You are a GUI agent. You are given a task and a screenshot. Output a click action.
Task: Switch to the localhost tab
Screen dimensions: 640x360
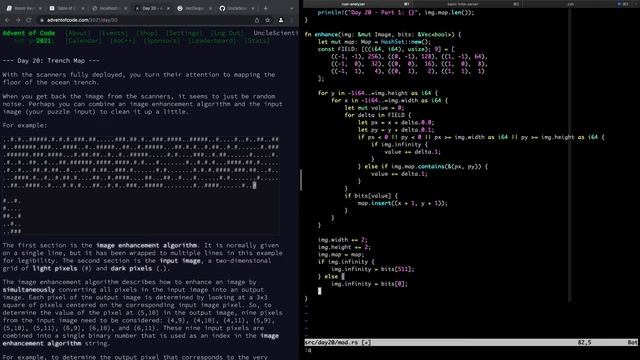coord(109,8)
